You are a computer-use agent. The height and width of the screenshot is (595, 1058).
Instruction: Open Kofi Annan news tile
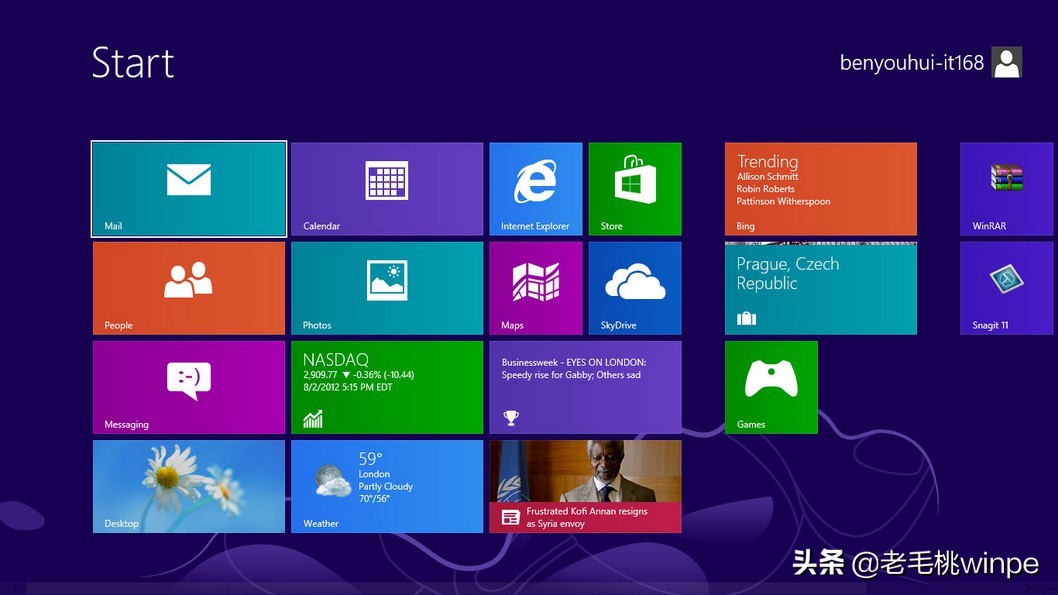(x=585, y=486)
